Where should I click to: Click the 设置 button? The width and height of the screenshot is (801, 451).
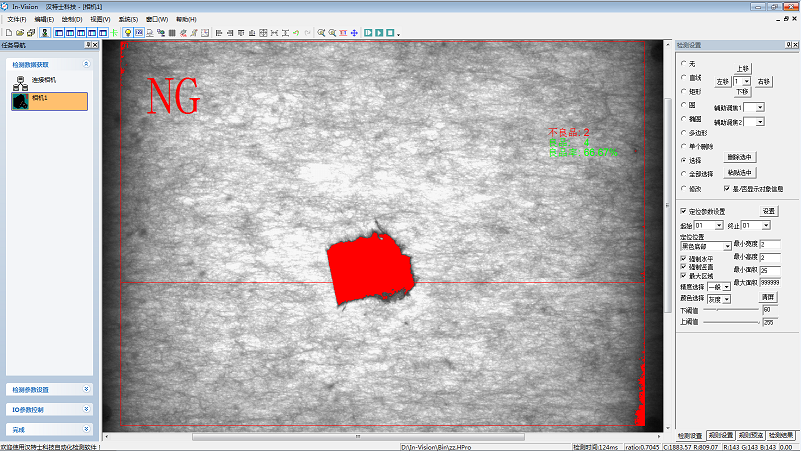(x=769, y=211)
